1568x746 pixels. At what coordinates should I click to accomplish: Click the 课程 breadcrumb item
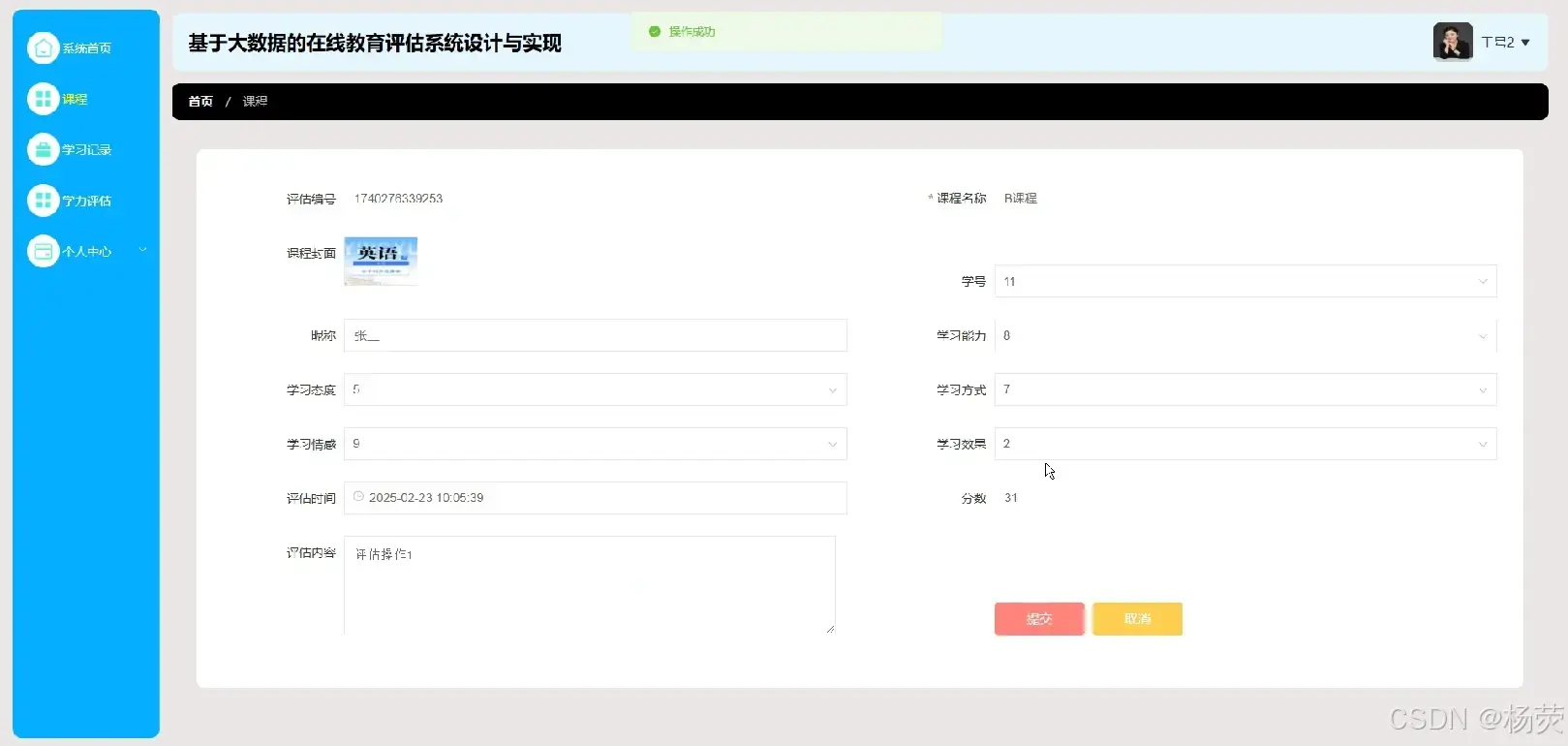click(255, 101)
